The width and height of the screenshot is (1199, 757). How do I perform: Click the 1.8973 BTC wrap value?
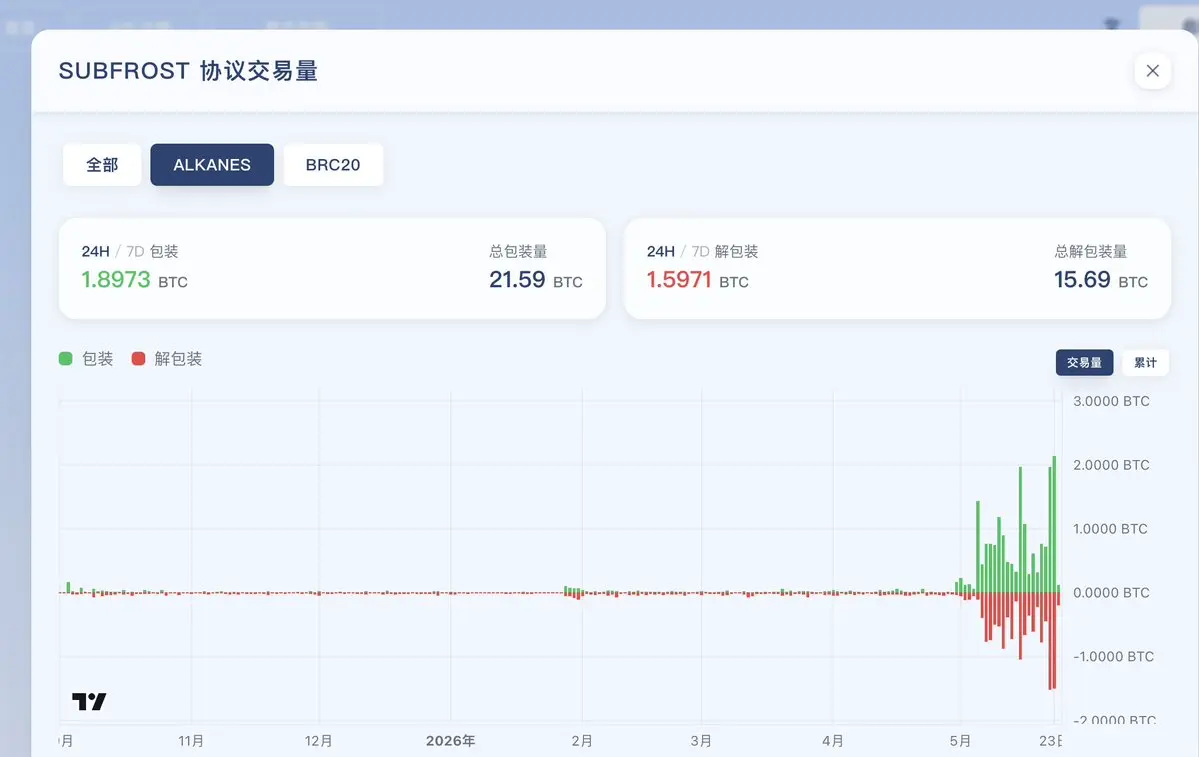134,280
